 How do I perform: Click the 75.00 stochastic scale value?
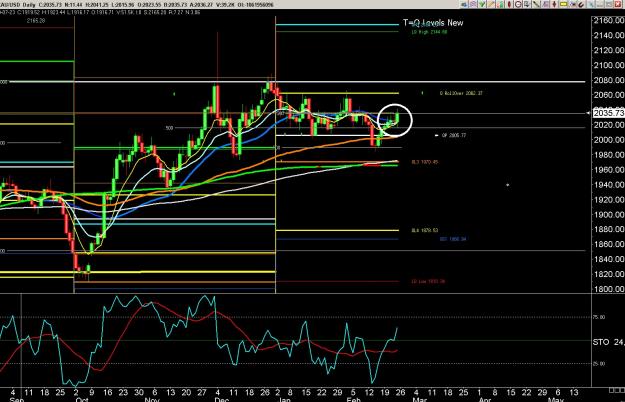click(x=599, y=317)
